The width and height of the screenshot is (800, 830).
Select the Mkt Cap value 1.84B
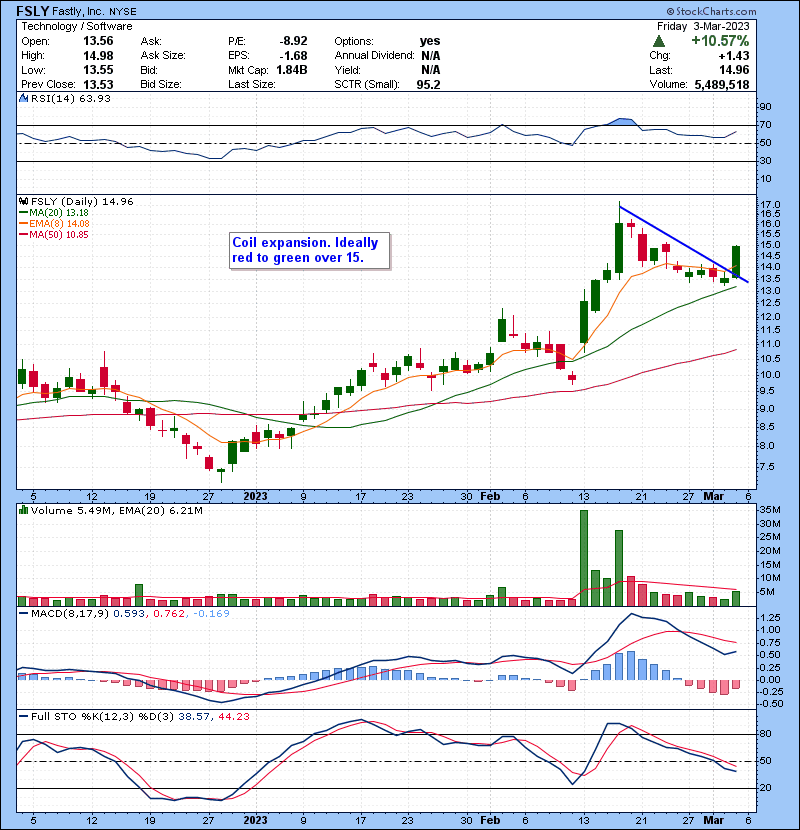click(x=292, y=70)
